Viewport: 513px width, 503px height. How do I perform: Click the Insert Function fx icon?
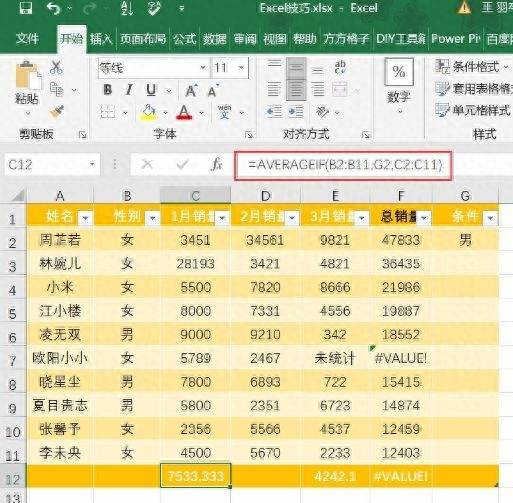coord(216,164)
